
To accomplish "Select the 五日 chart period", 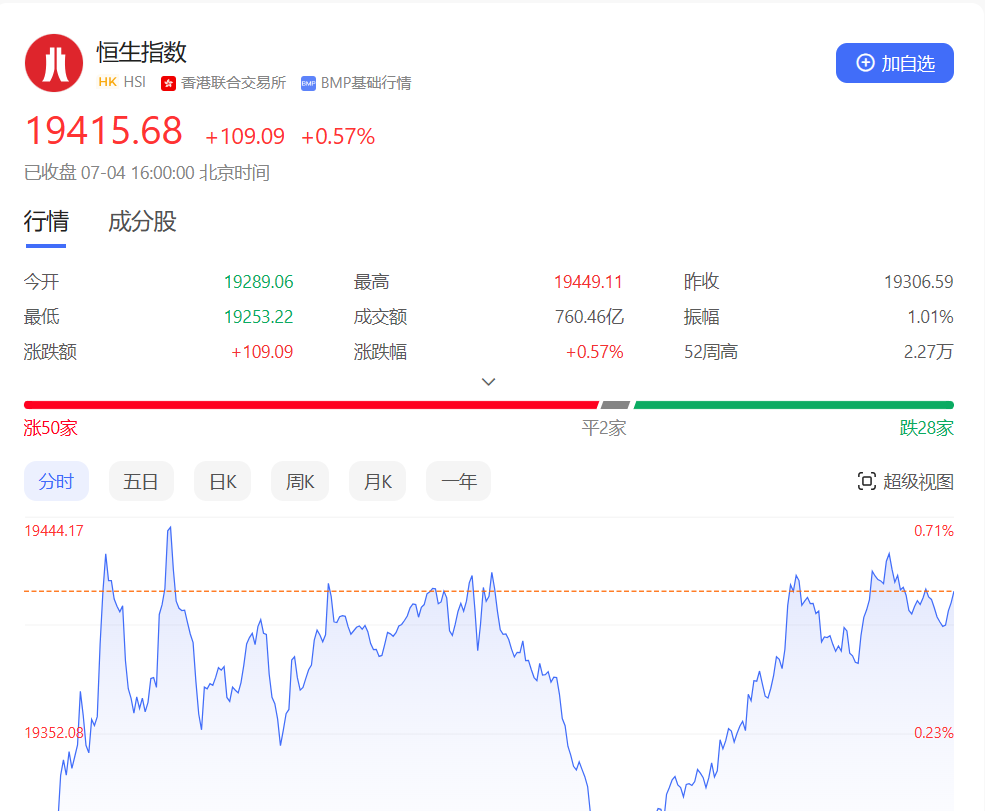I will 141,482.
